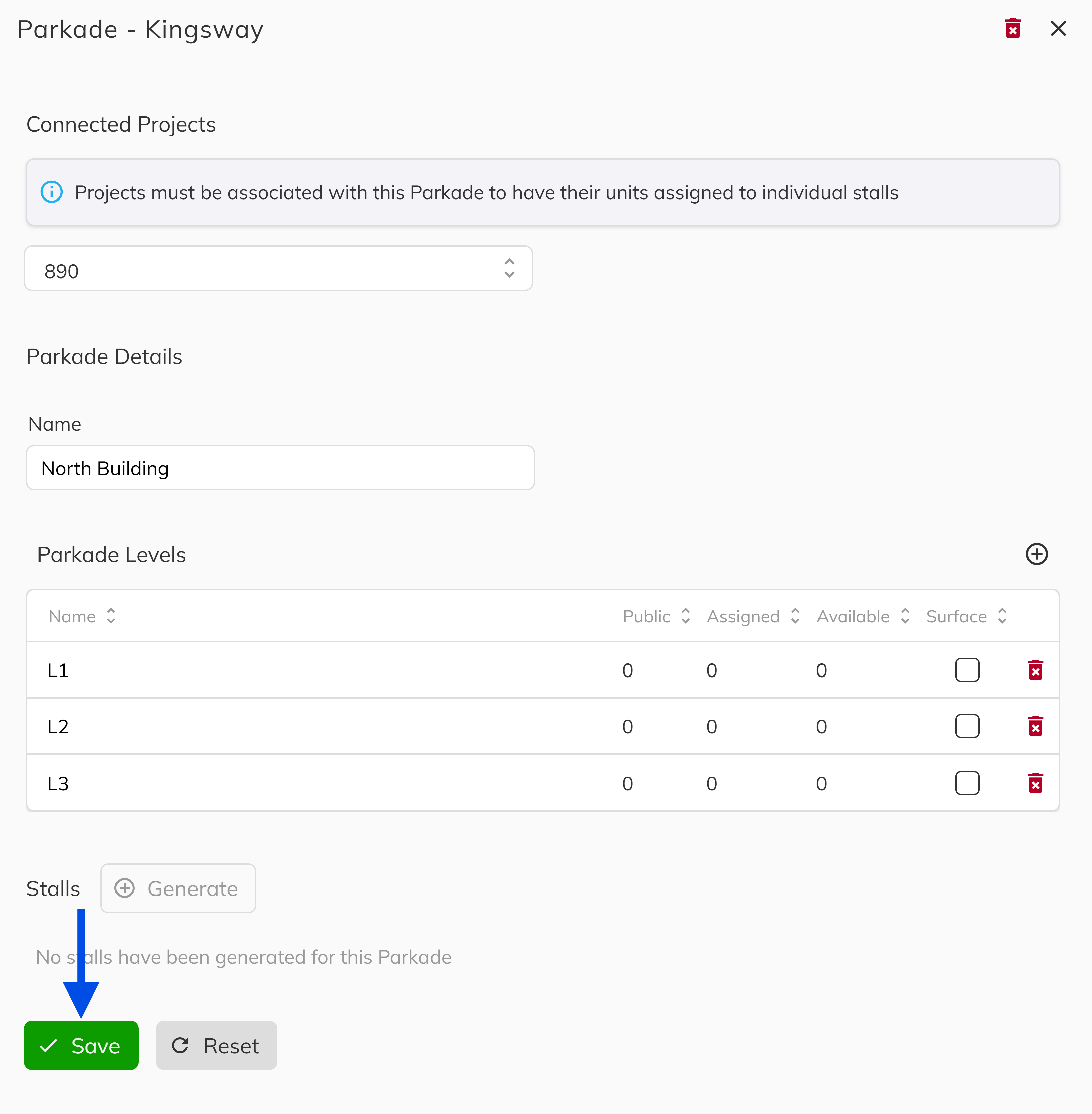Toggle Surface checkbox for L3

click(967, 783)
